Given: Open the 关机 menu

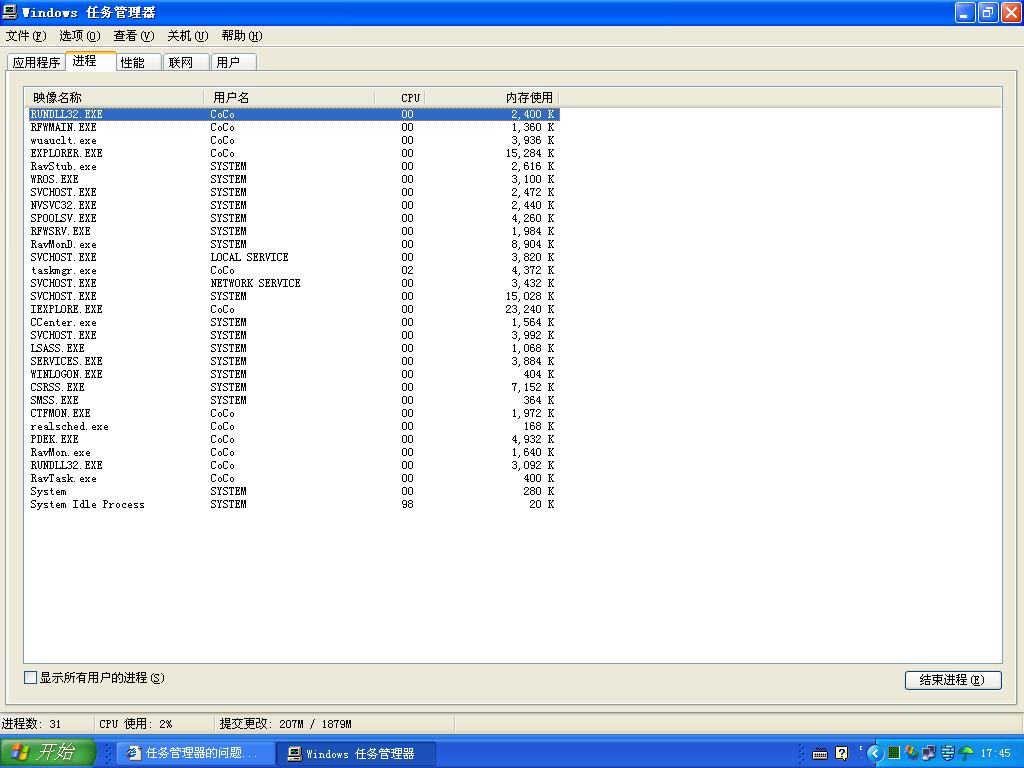Looking at the screenshot, I should [187, 36].
